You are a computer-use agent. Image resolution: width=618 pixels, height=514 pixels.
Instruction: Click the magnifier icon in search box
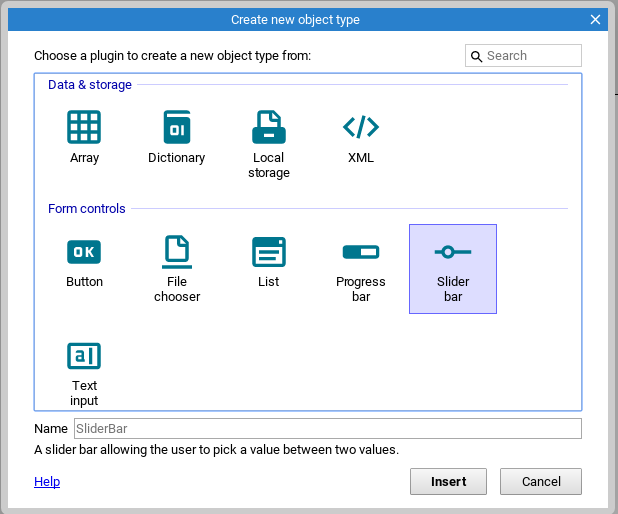pos(476,56)
